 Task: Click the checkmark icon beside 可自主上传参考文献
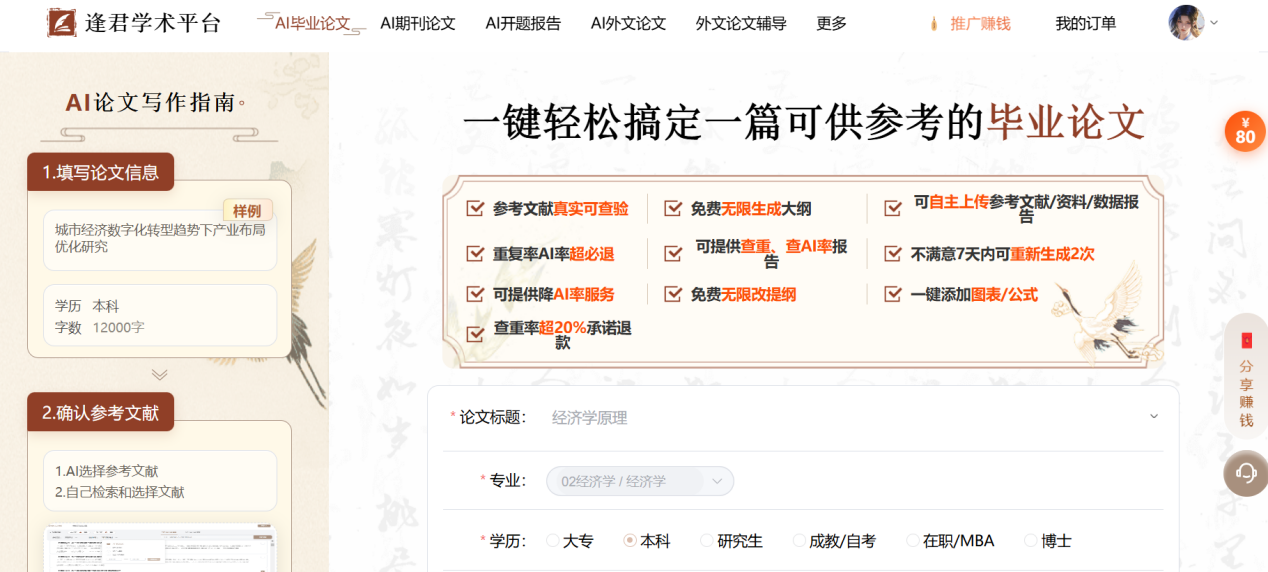(x=893, y=209)
